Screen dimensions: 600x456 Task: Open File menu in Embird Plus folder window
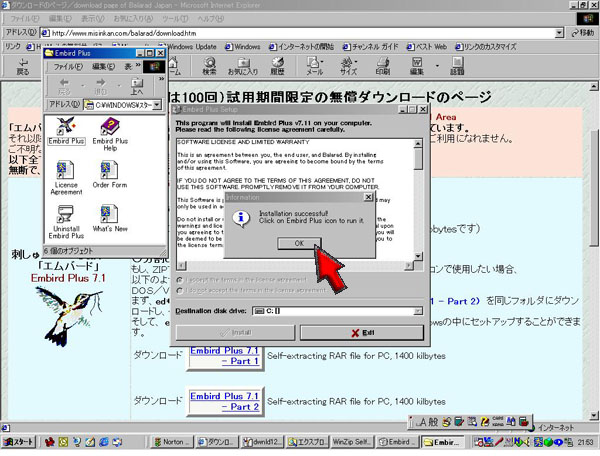68,67
